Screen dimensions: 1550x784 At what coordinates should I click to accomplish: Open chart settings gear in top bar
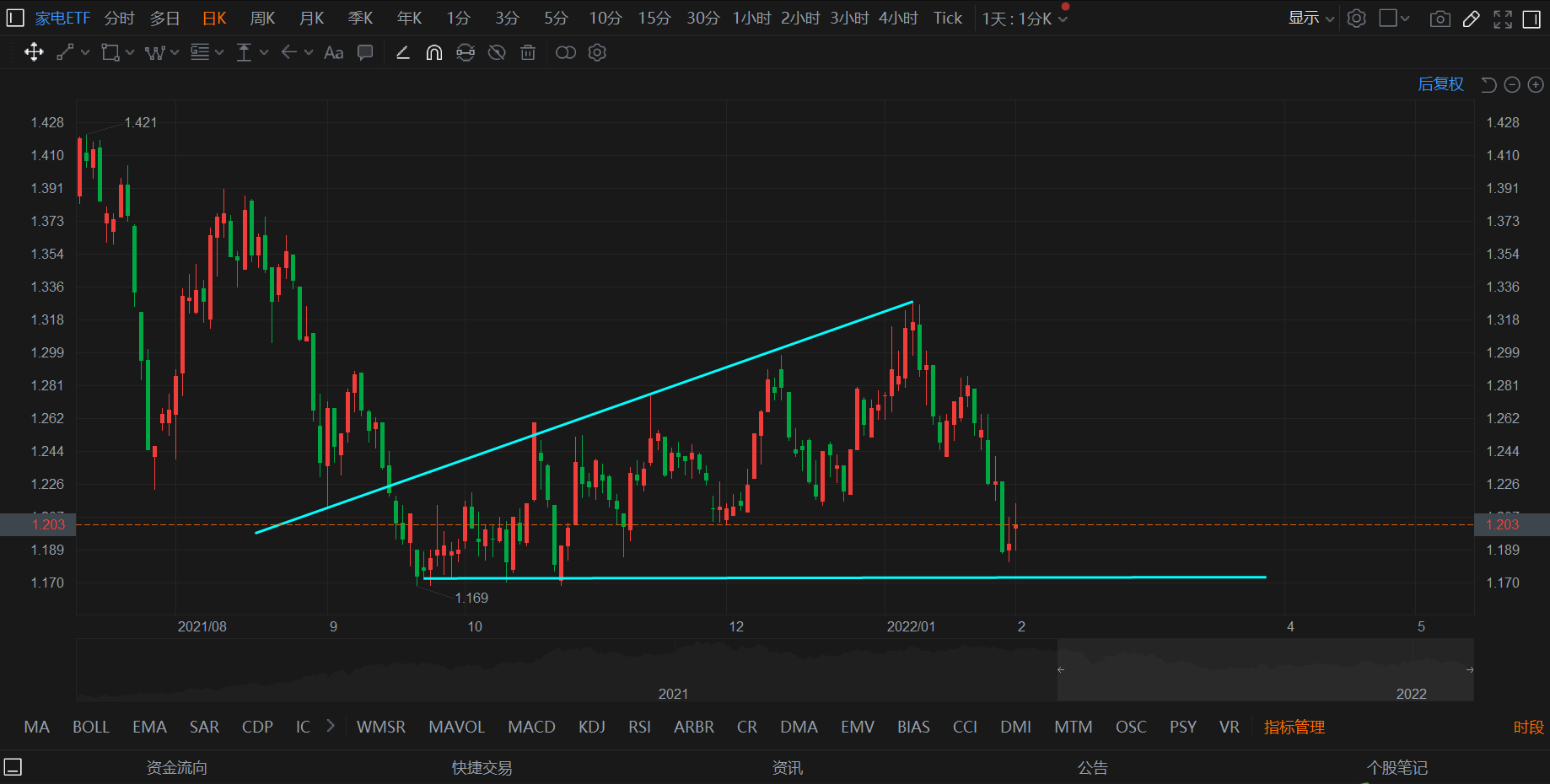[x=1356, y=19]
